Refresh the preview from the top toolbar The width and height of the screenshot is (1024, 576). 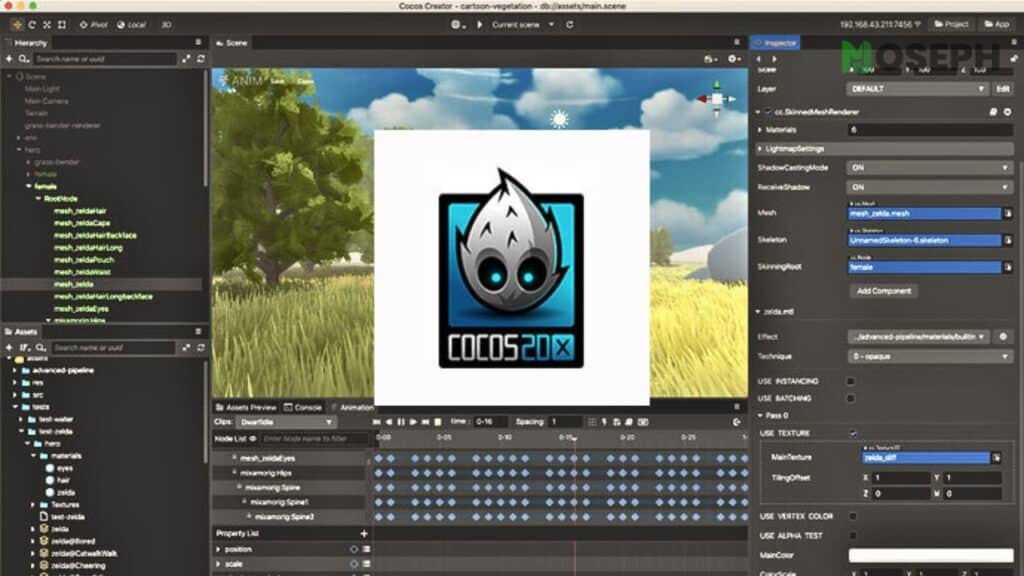569,25
